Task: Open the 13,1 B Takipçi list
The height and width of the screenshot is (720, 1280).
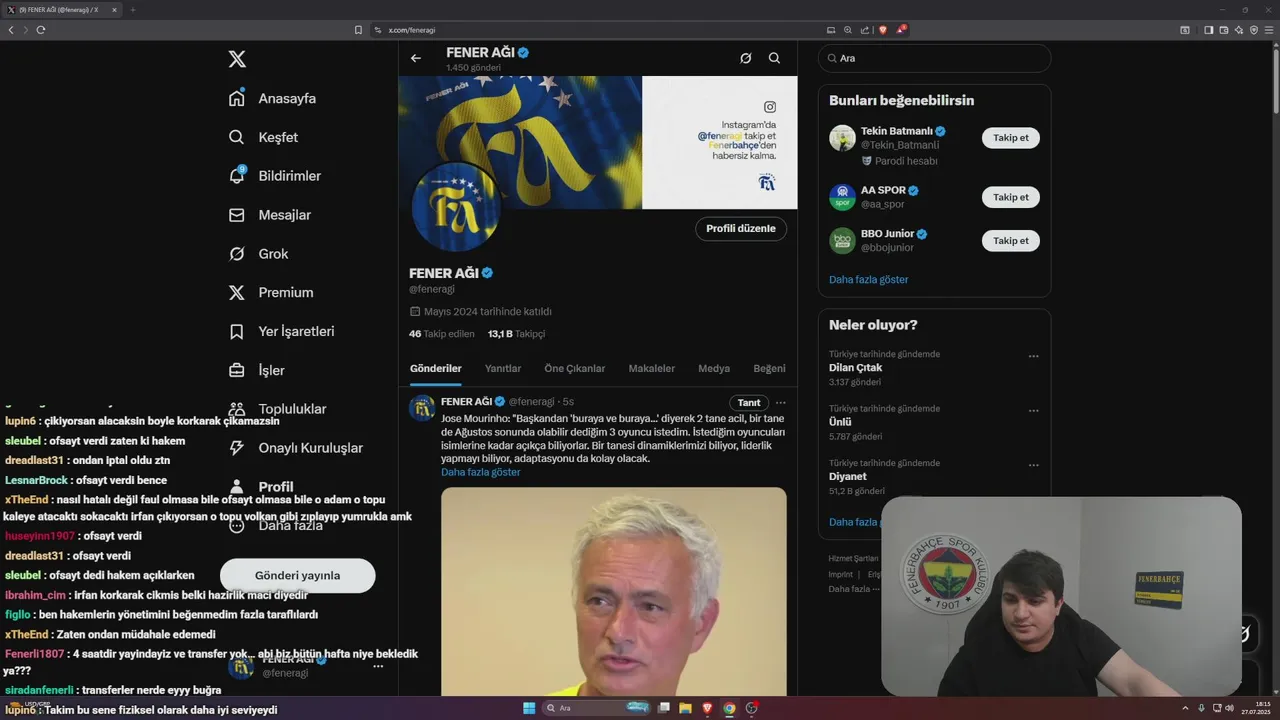Action: tap(516, 334)
